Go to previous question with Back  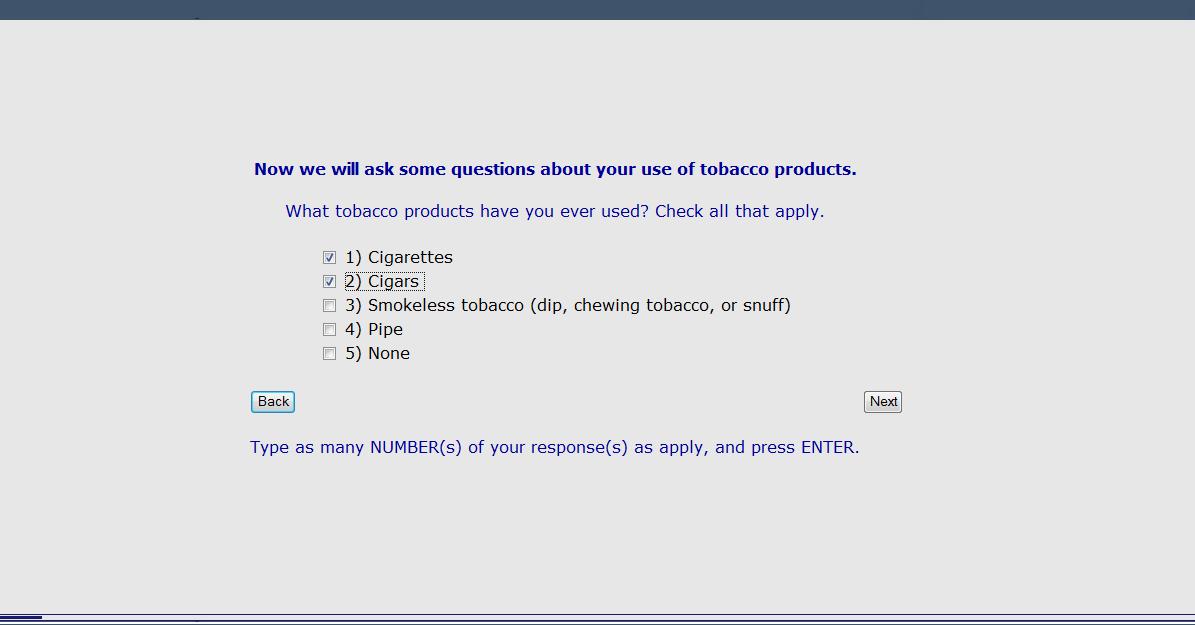(273, 402)
